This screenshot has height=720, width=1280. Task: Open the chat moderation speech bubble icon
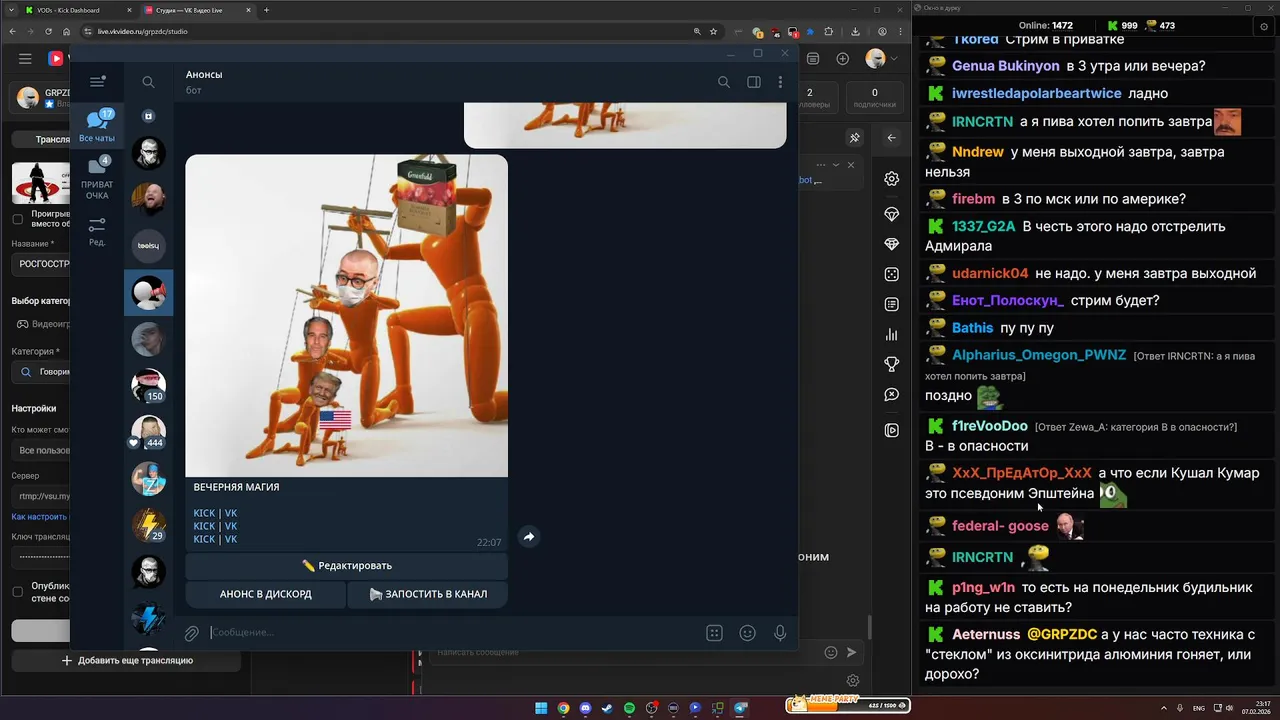pyautogui.click(x=891, y=395)
